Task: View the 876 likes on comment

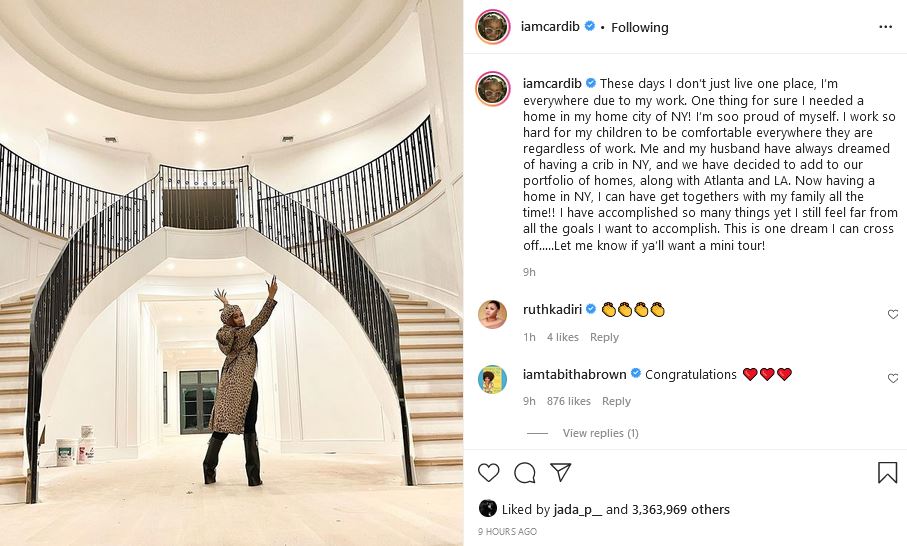Action: tap(568, 401)
